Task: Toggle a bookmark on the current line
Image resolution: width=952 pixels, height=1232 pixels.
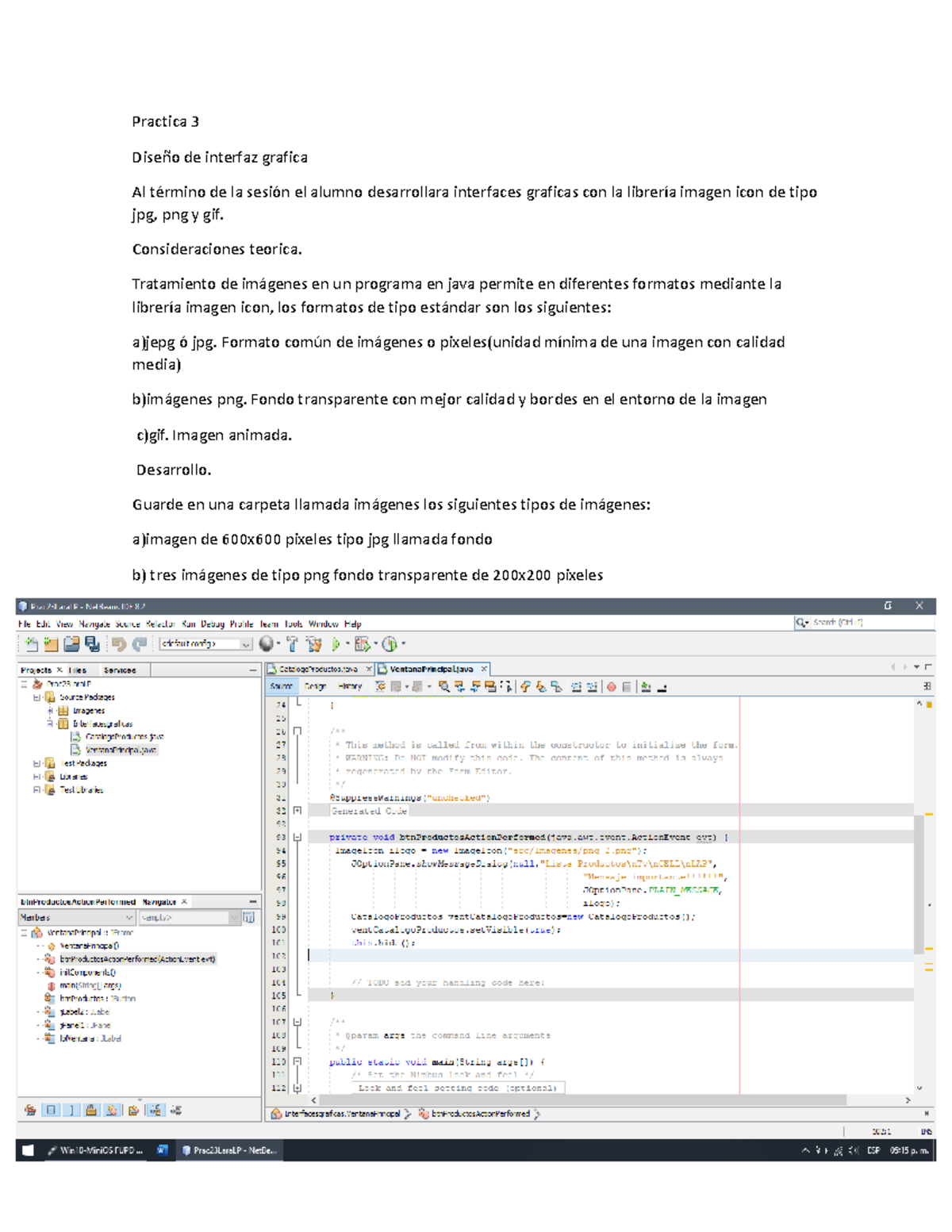Action: (x=555, y=686)
